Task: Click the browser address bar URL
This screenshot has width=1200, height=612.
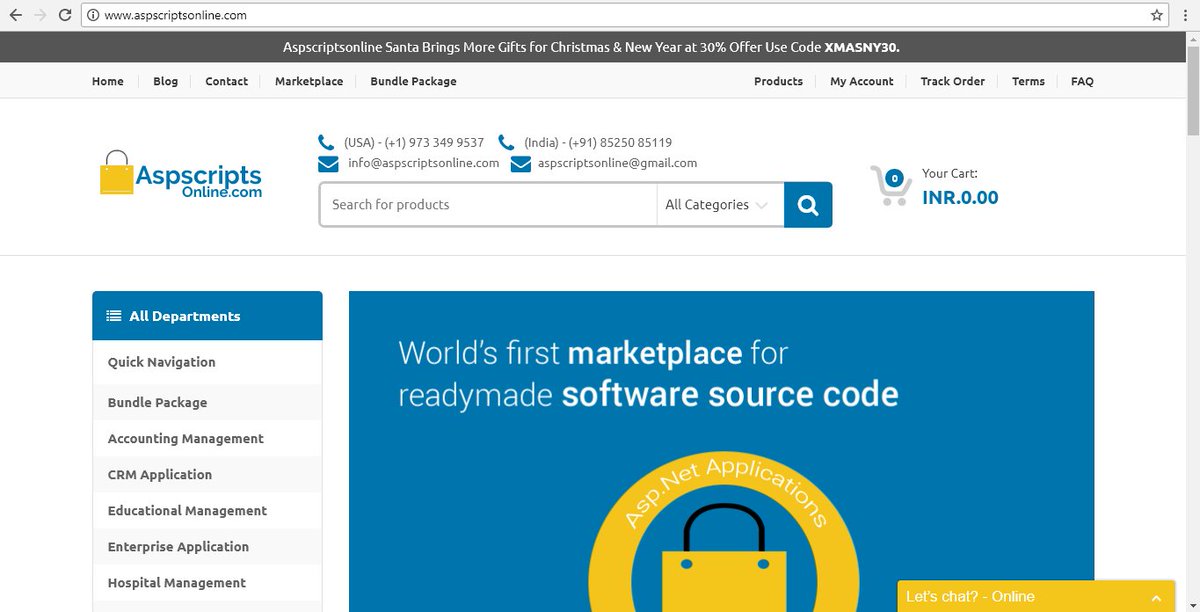Action: point(175,15)
